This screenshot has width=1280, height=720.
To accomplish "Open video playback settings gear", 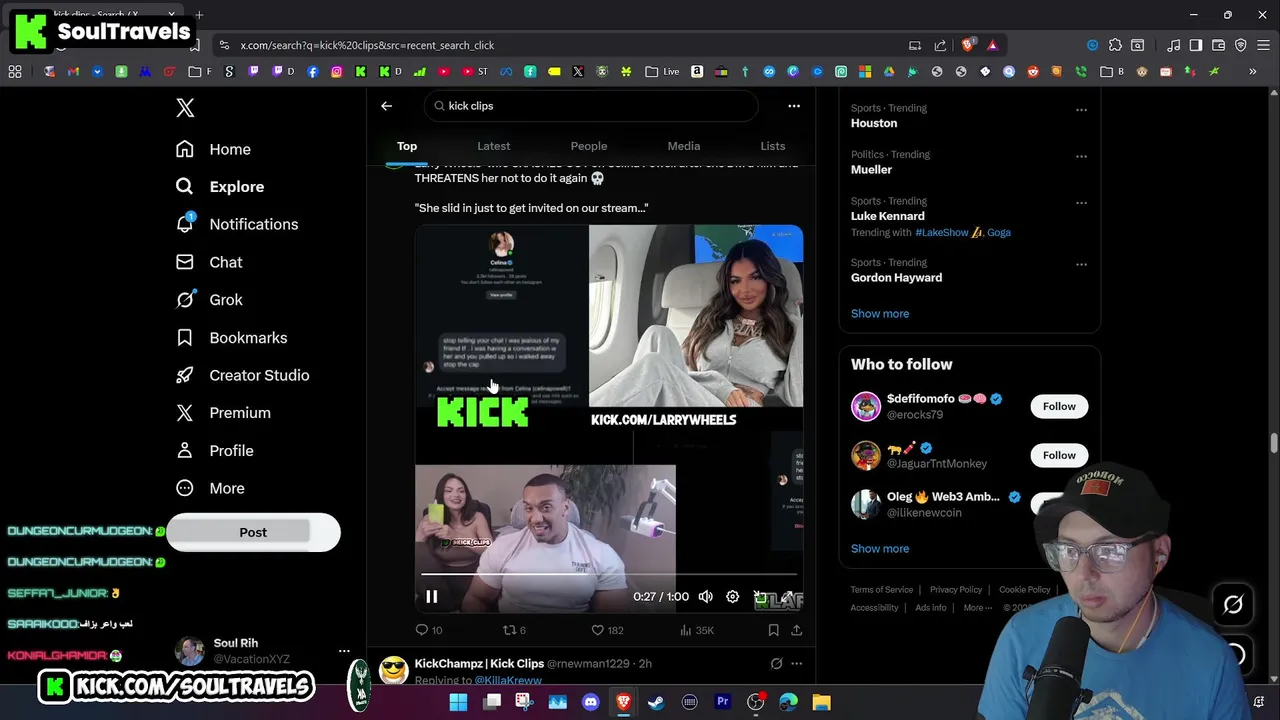I will point(733,597).
